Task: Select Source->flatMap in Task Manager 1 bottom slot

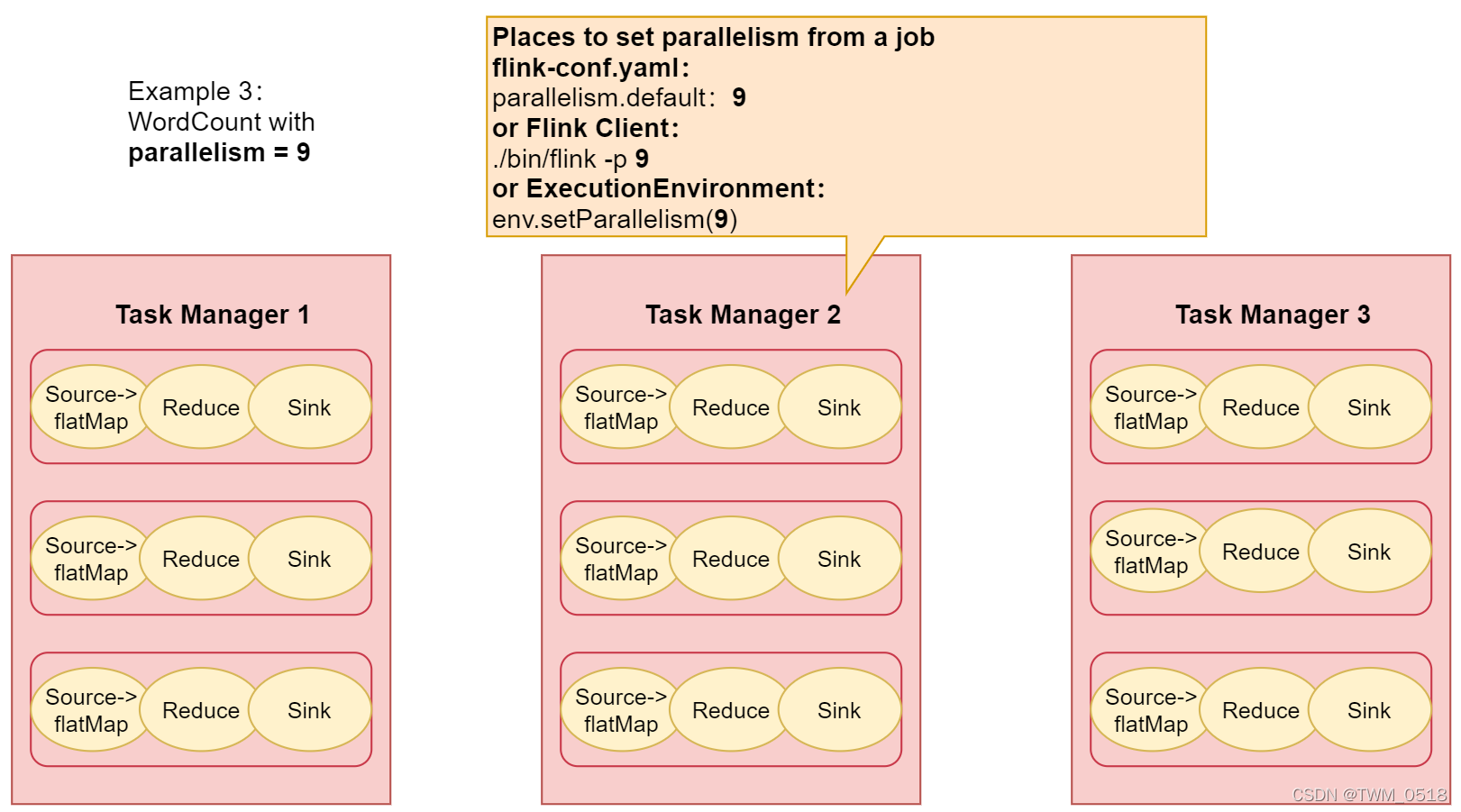Action: [91, 710]
